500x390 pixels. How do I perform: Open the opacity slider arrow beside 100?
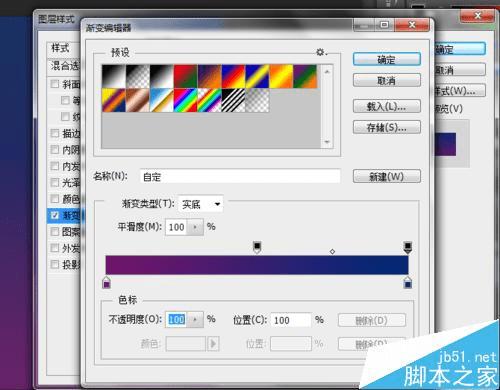195,320
